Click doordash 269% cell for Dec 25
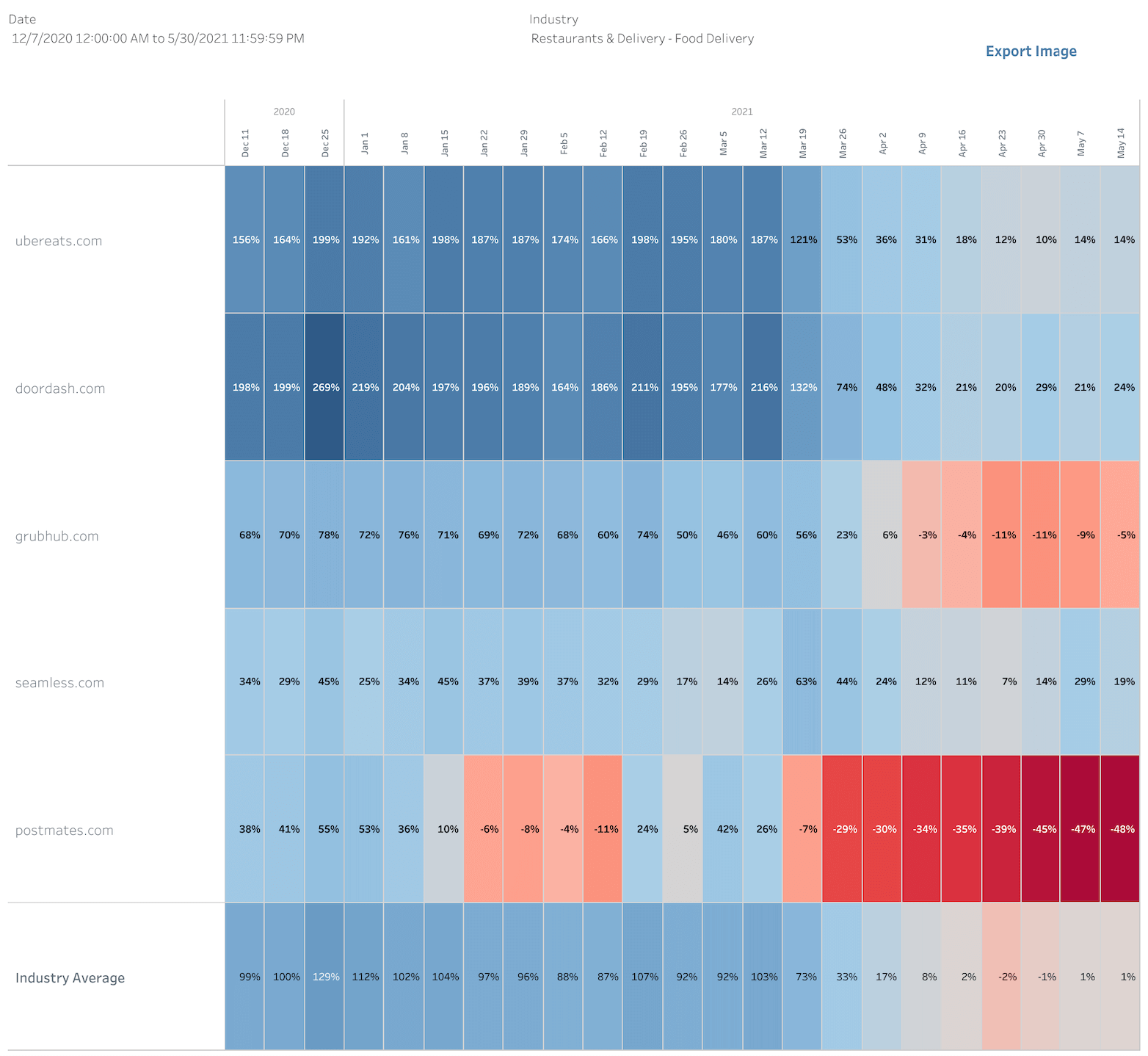Image resolution: width=1148 pixels, height=1056 pixels. pos(324,387)
